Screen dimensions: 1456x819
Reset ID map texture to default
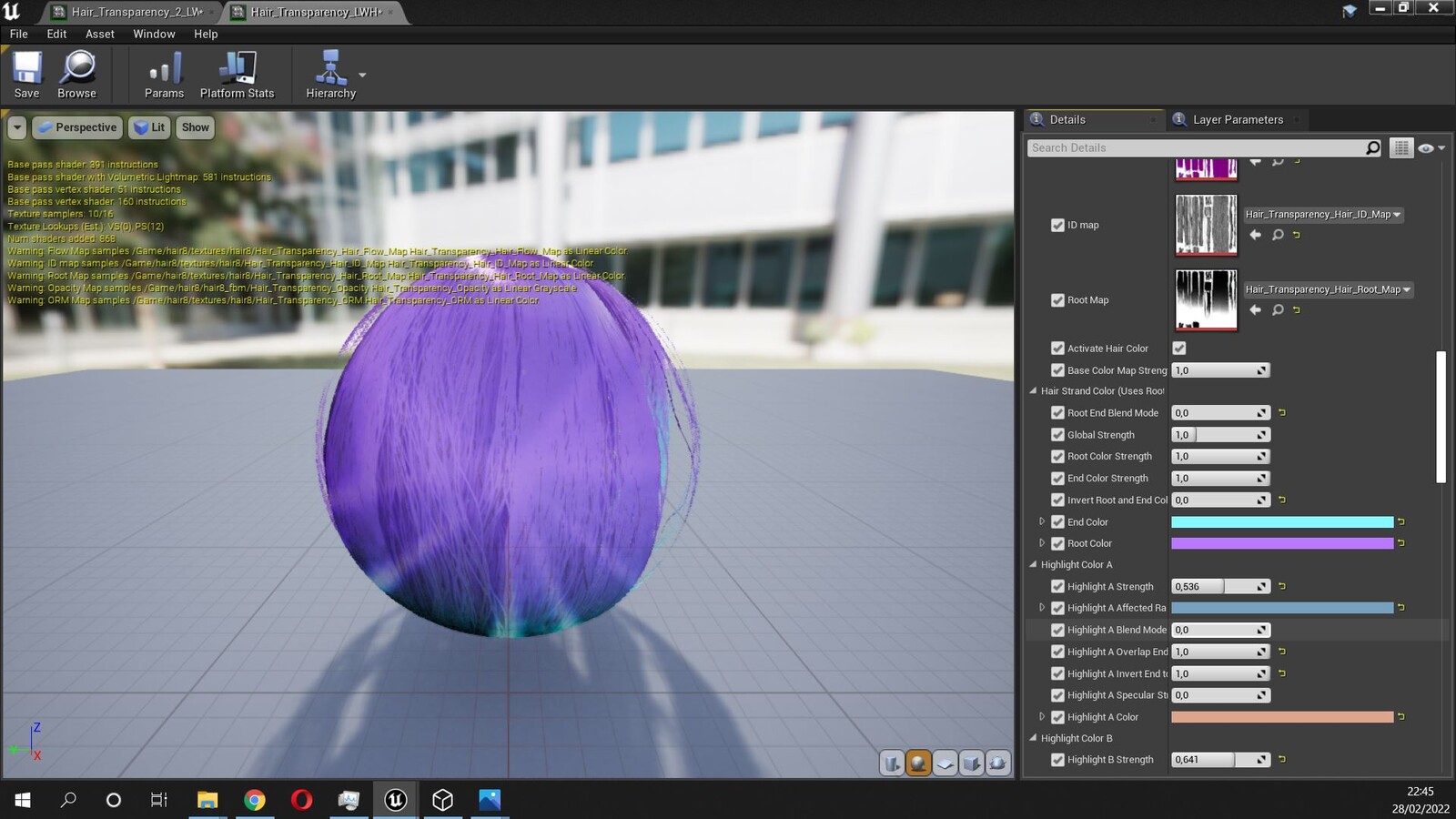(x=1297, y=235)
